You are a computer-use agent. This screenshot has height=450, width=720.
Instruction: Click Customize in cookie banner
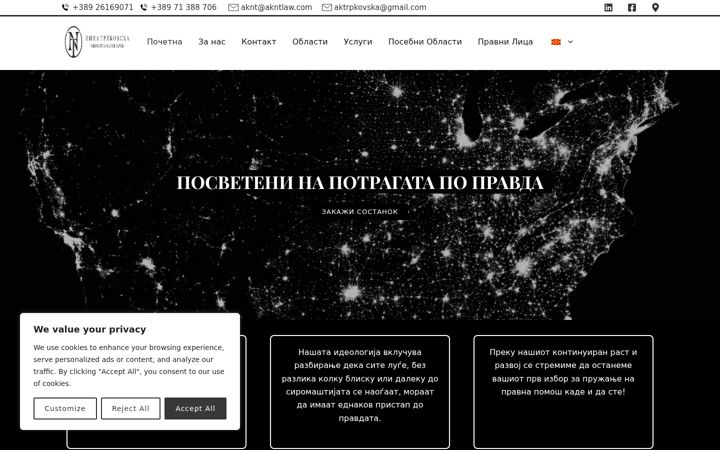coord(65,408)
